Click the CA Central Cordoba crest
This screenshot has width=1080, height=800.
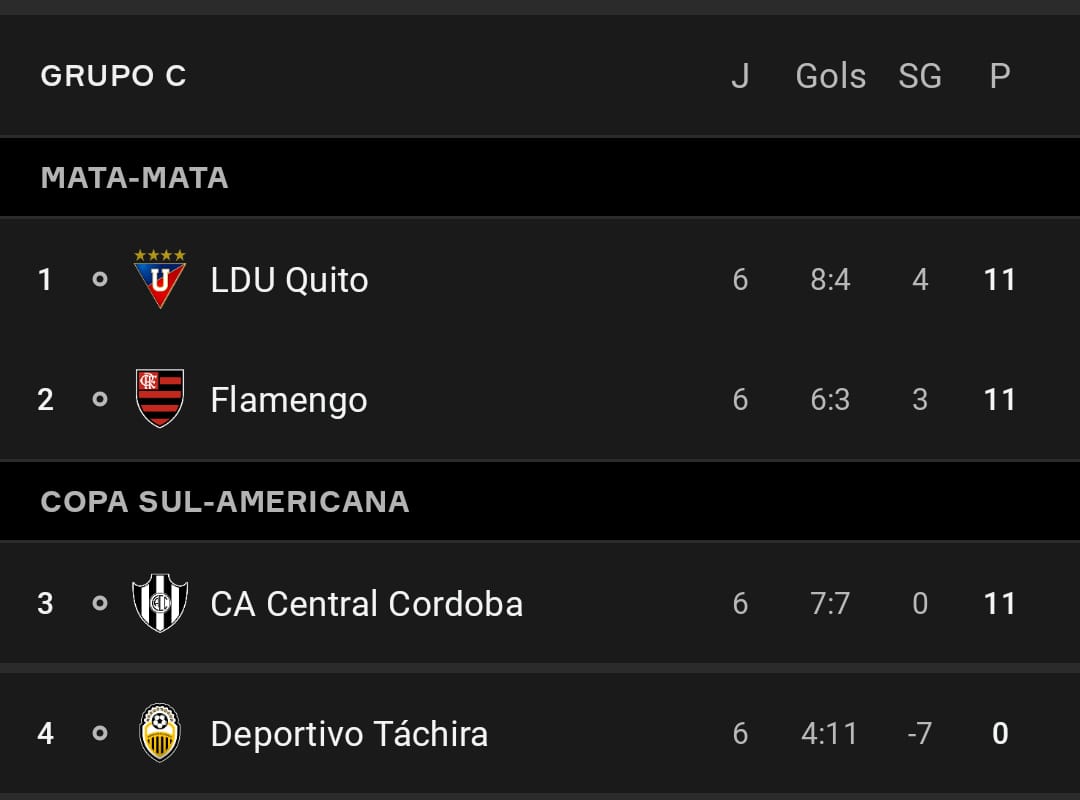pos(160,603)
